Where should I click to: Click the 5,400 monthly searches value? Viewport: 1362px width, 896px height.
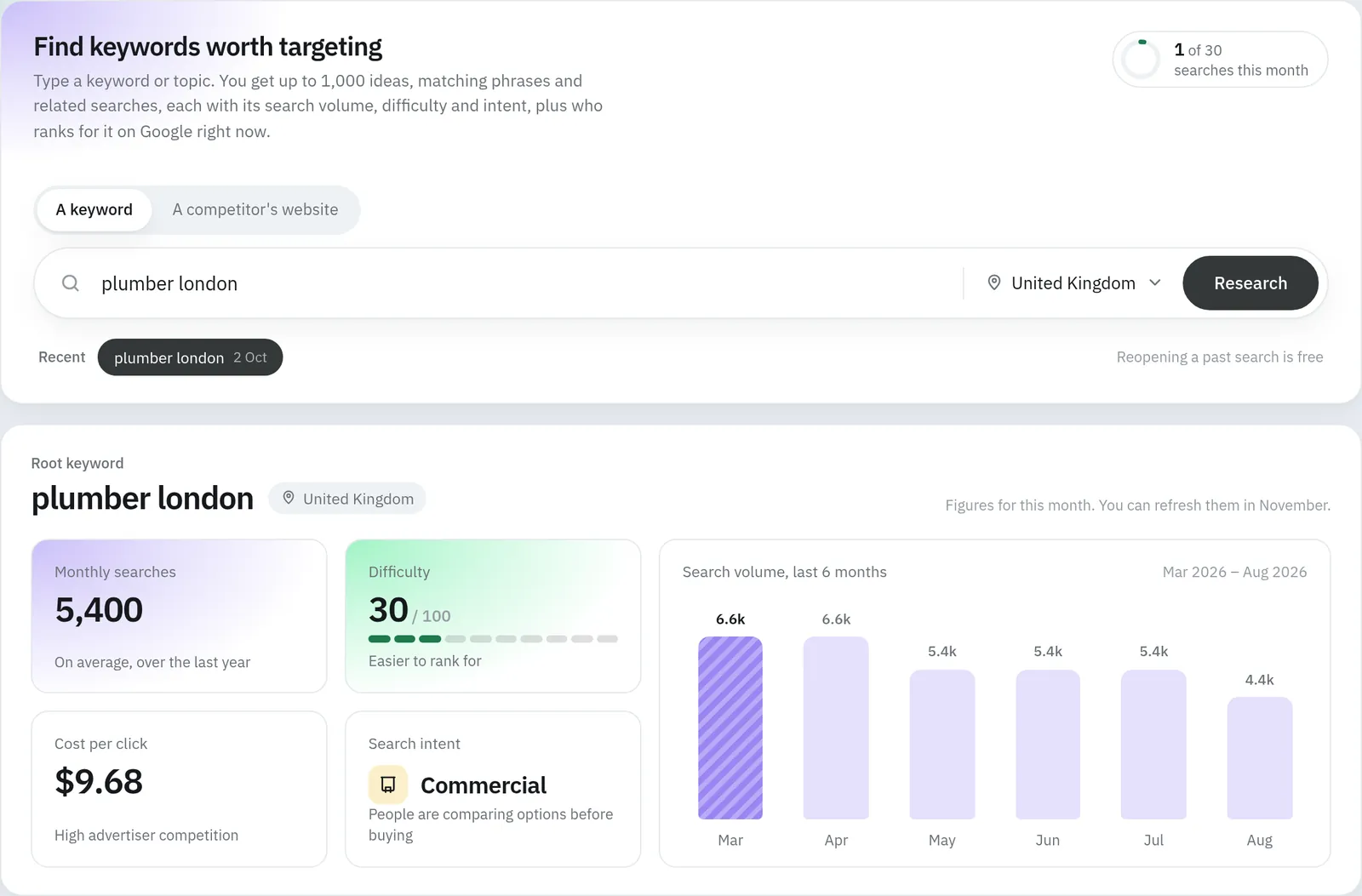click(99, 610)
